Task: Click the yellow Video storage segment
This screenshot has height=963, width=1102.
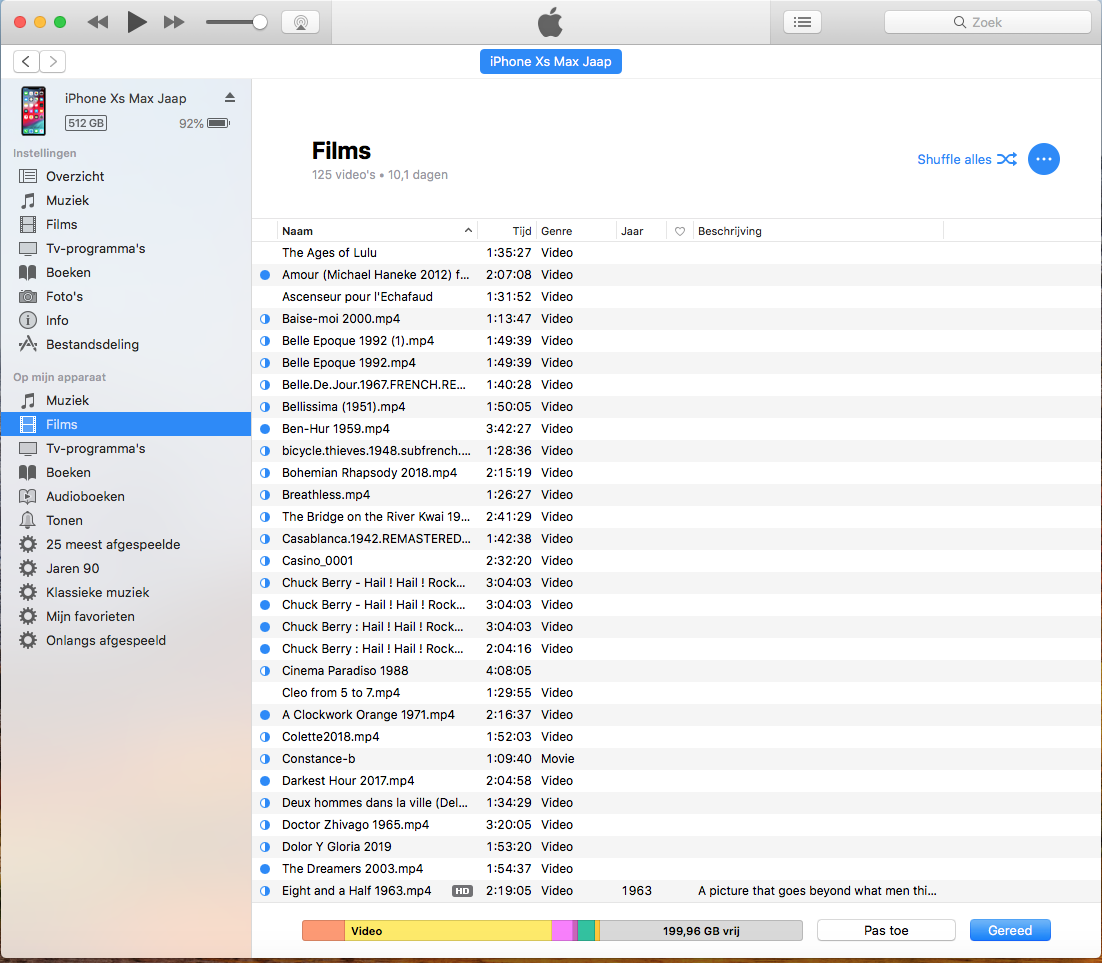Action: [448, 931]
